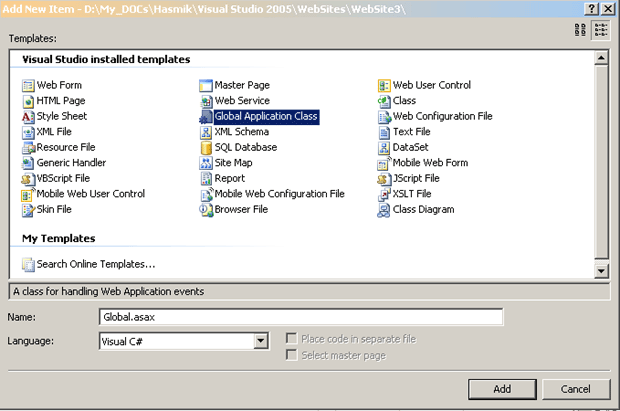Select the Web User Control icon
The height and width of the screenshot is (411, 620).
point(384,85)
